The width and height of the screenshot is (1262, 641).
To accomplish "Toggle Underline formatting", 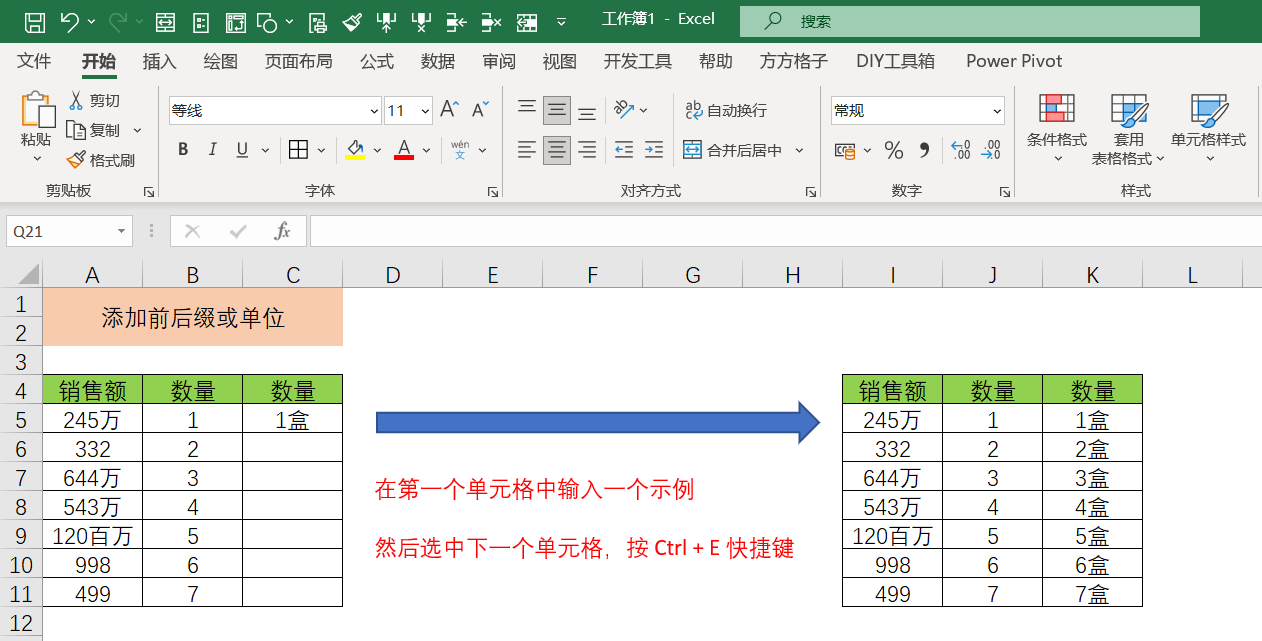I will coord(241,150).
